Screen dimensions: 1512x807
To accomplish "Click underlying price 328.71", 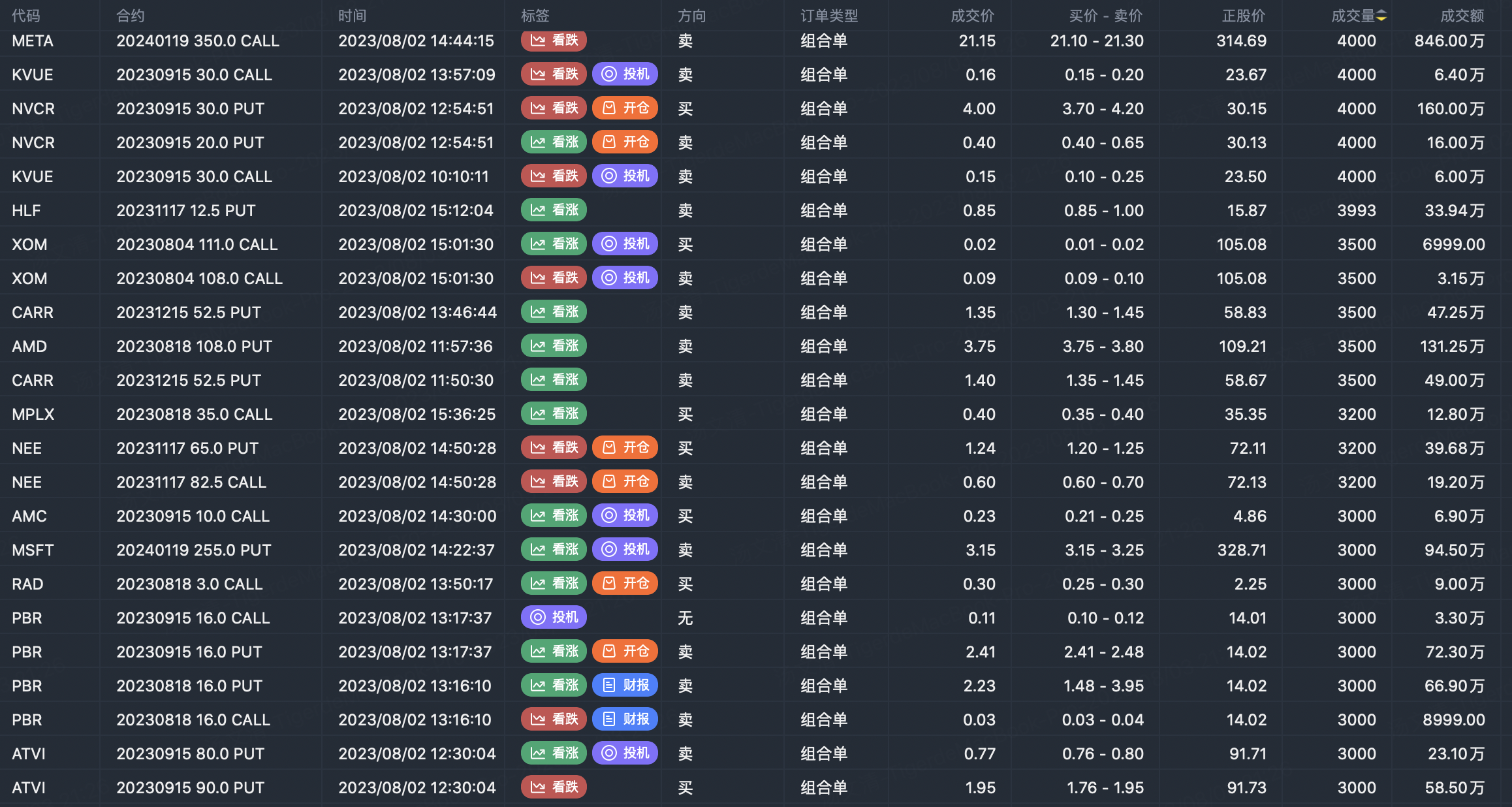I will point(1242,550).
